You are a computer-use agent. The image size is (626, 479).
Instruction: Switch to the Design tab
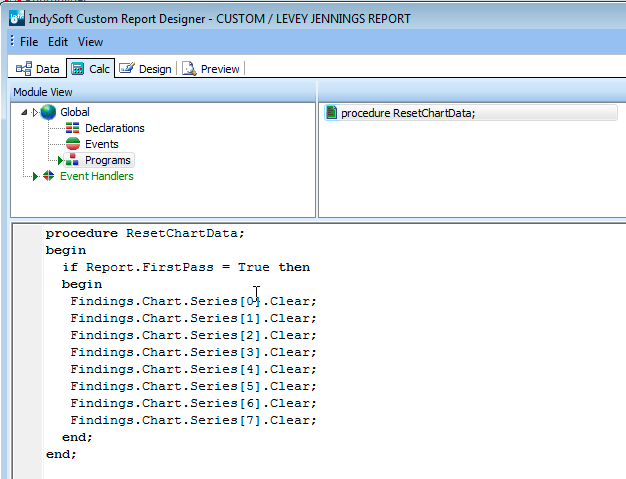(145, 69)
